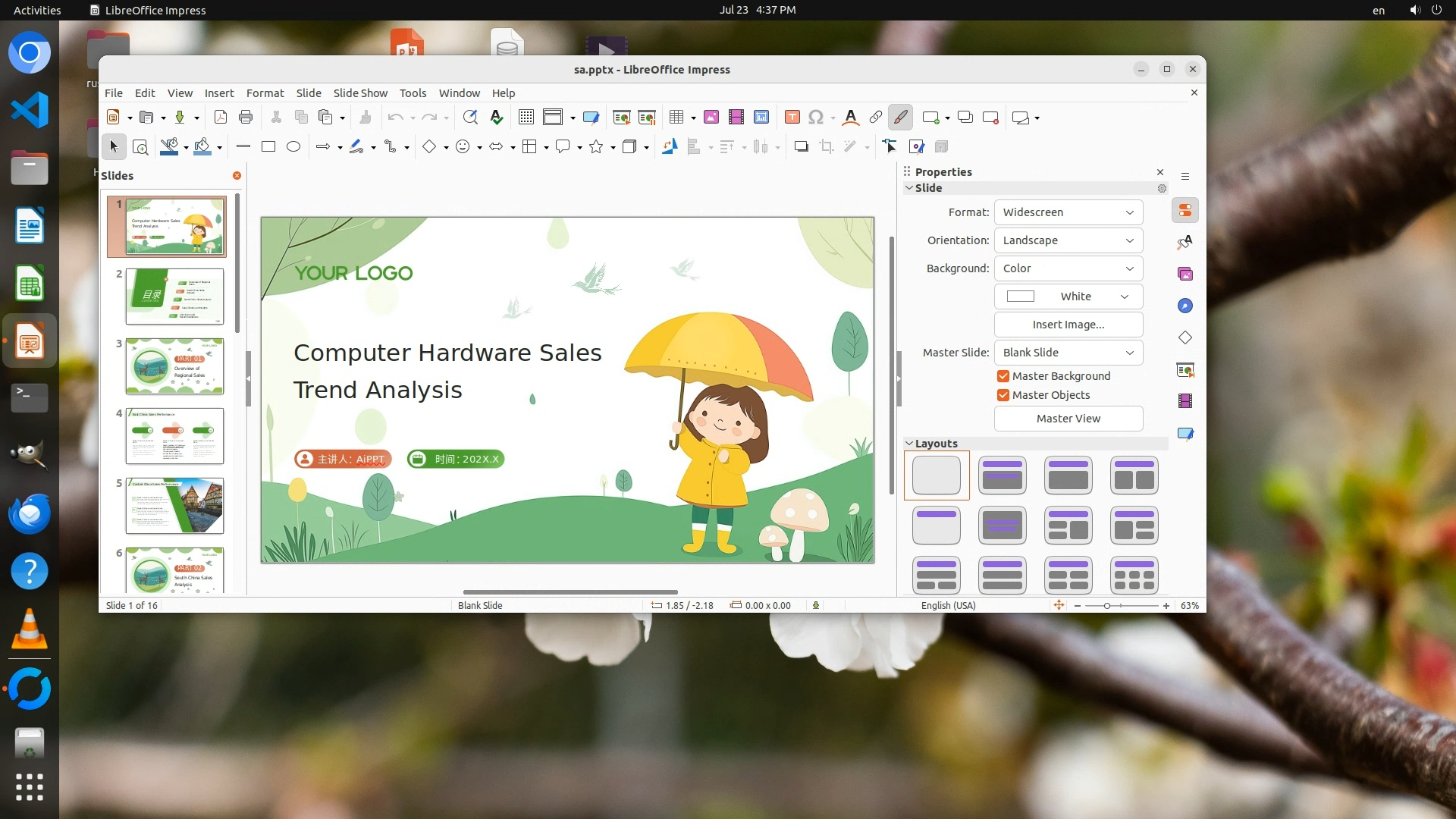
Task: Click the Master View button
Action: click(x=1068, y=419)
